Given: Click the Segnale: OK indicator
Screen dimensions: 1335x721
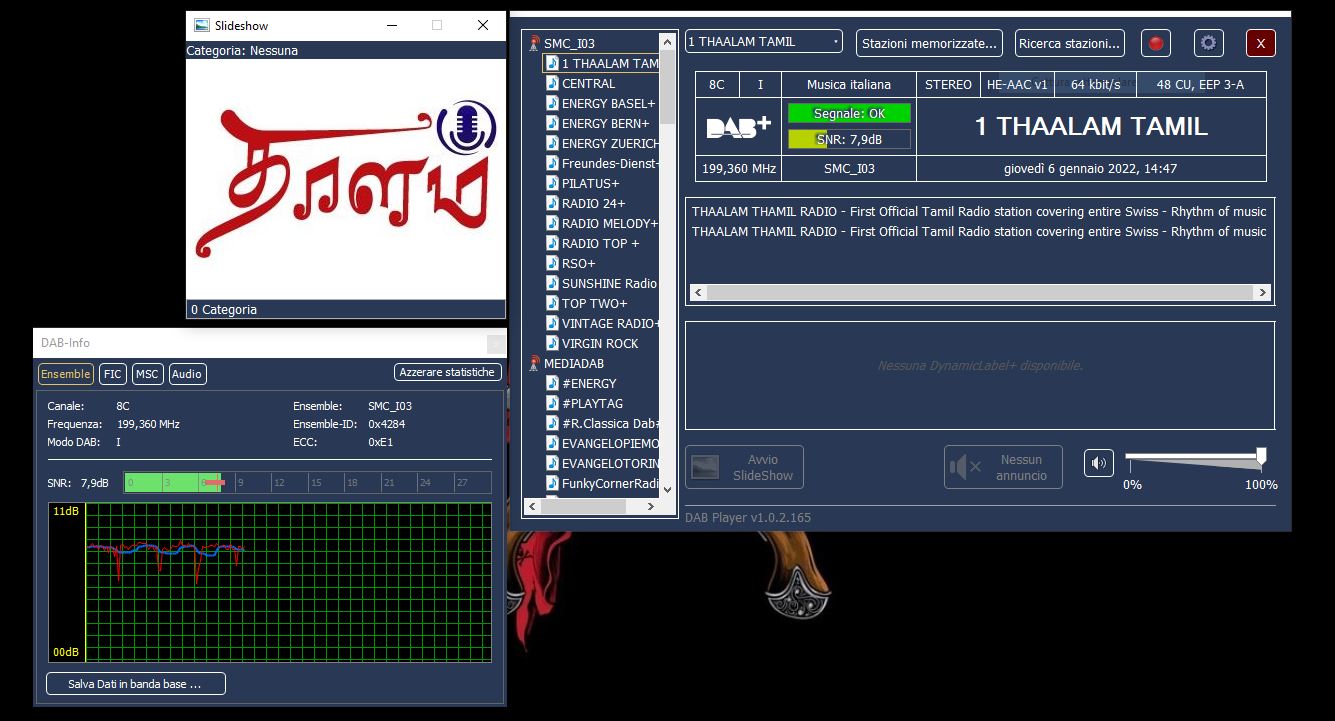Looking at the screenshot, I should [x=849, y=113].
